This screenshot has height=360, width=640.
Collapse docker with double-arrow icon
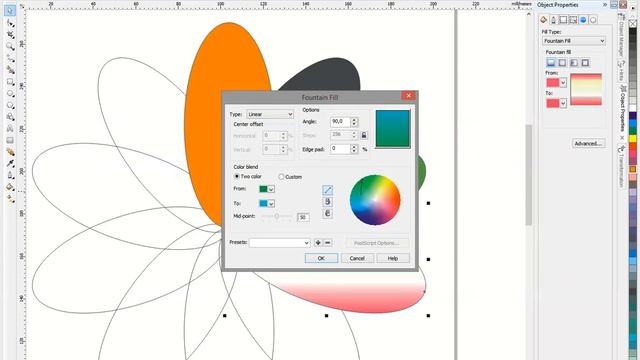(605, 5)
